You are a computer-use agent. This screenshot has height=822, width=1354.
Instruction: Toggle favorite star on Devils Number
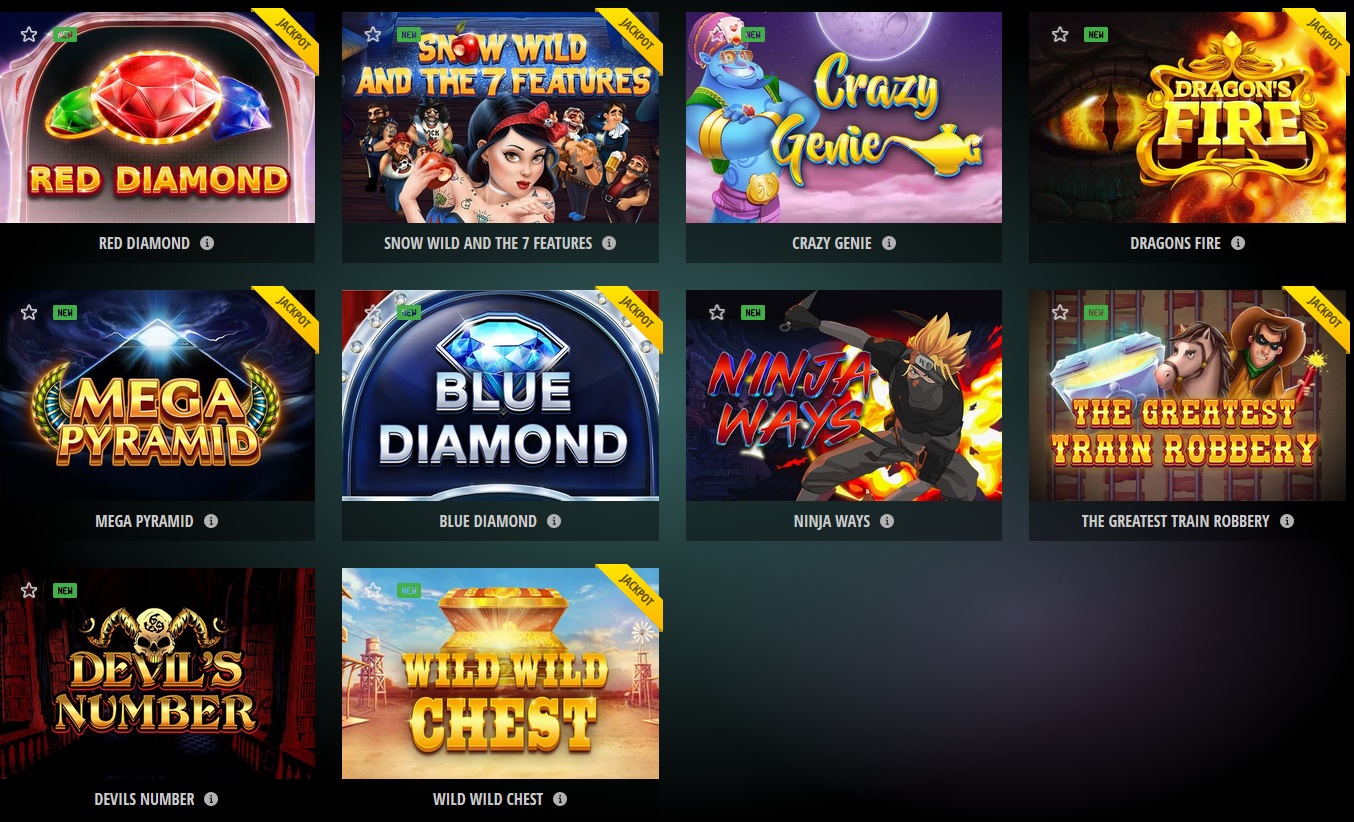tap(29, 590)
